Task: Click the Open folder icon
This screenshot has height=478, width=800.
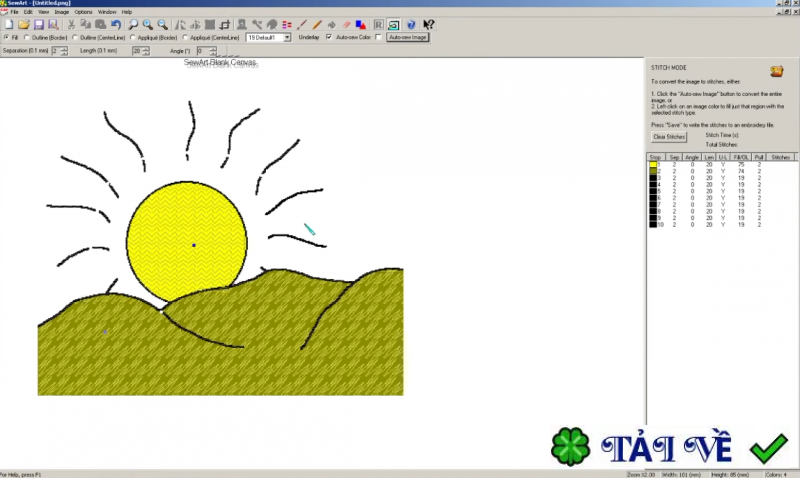Action: pos(22,23)
